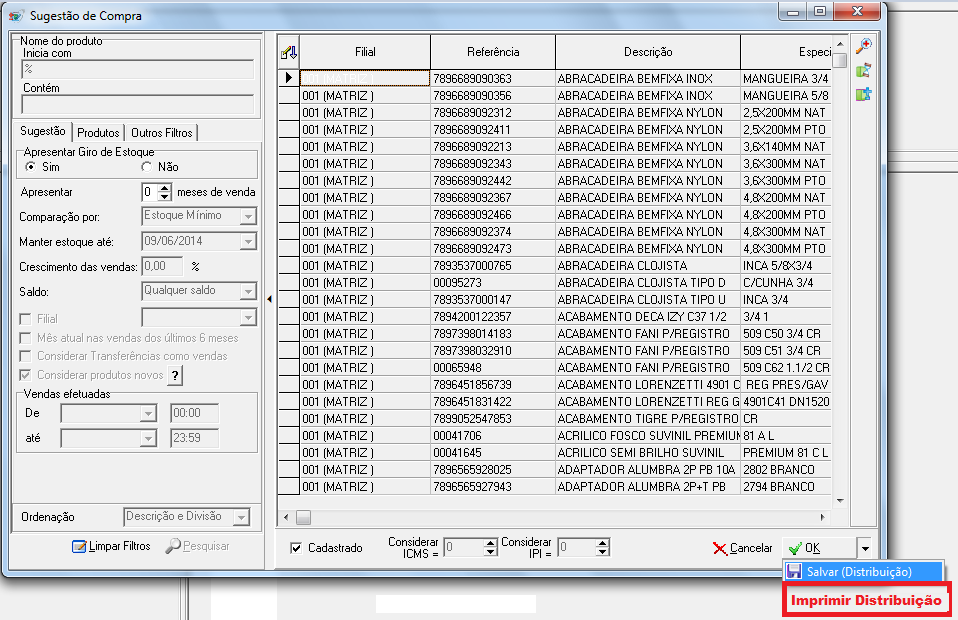Click the ACABAMENTO DECA IZY C37 1/2 cell
Screen dimensions: 958x620
647,317
